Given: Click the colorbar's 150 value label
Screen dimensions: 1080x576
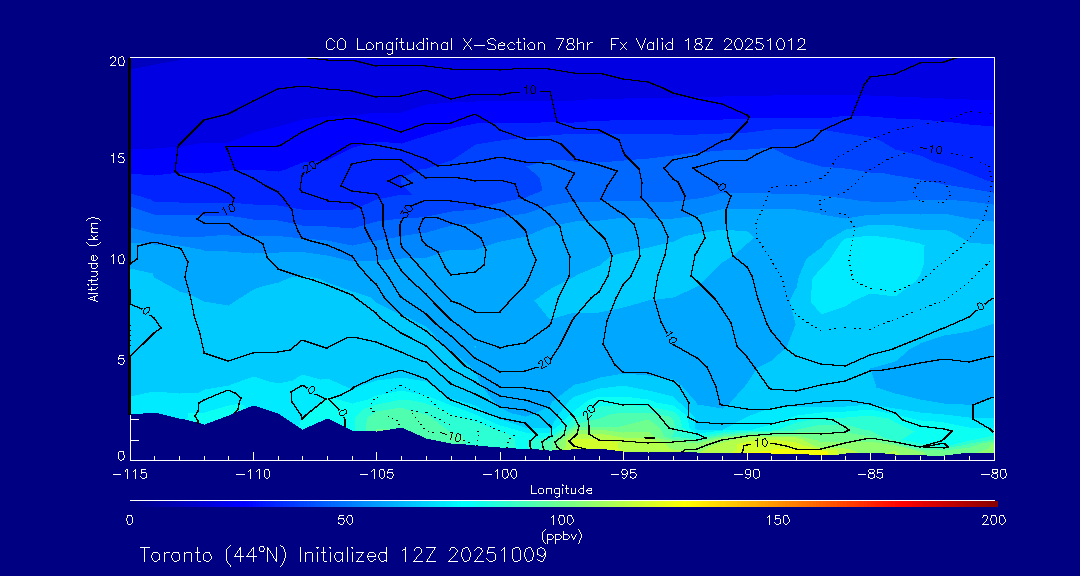Looking at the screenshot, I should 778,520.
